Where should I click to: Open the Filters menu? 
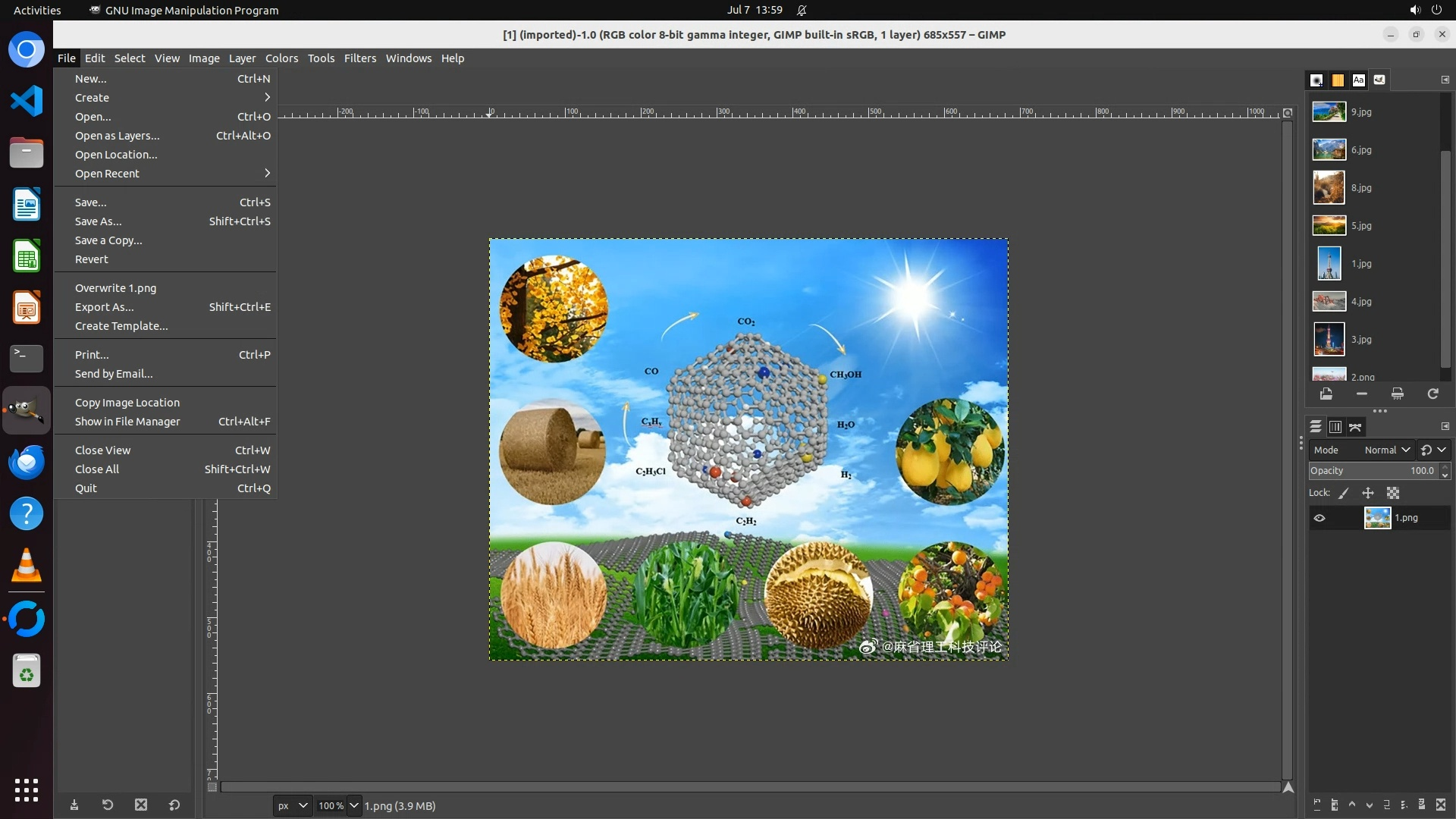click(x=359, y=58)
